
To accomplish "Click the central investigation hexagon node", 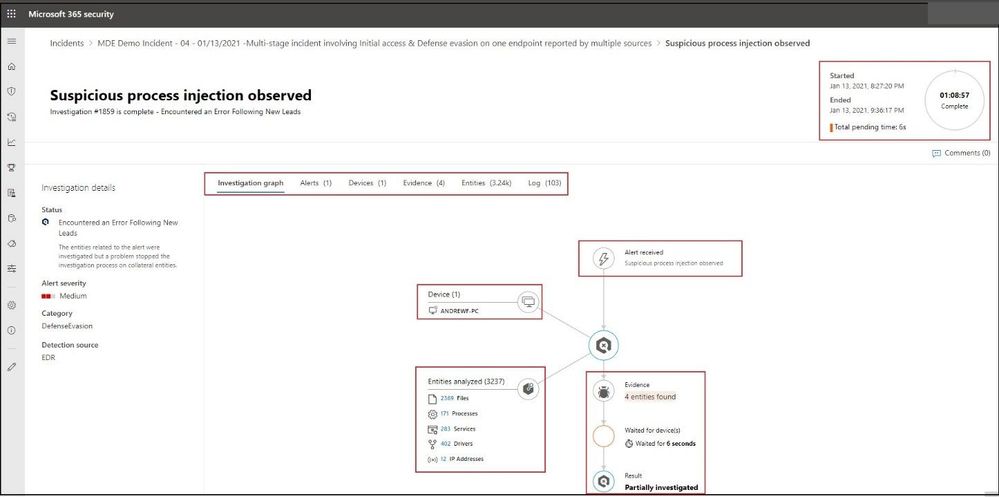I will pos(603,345).
